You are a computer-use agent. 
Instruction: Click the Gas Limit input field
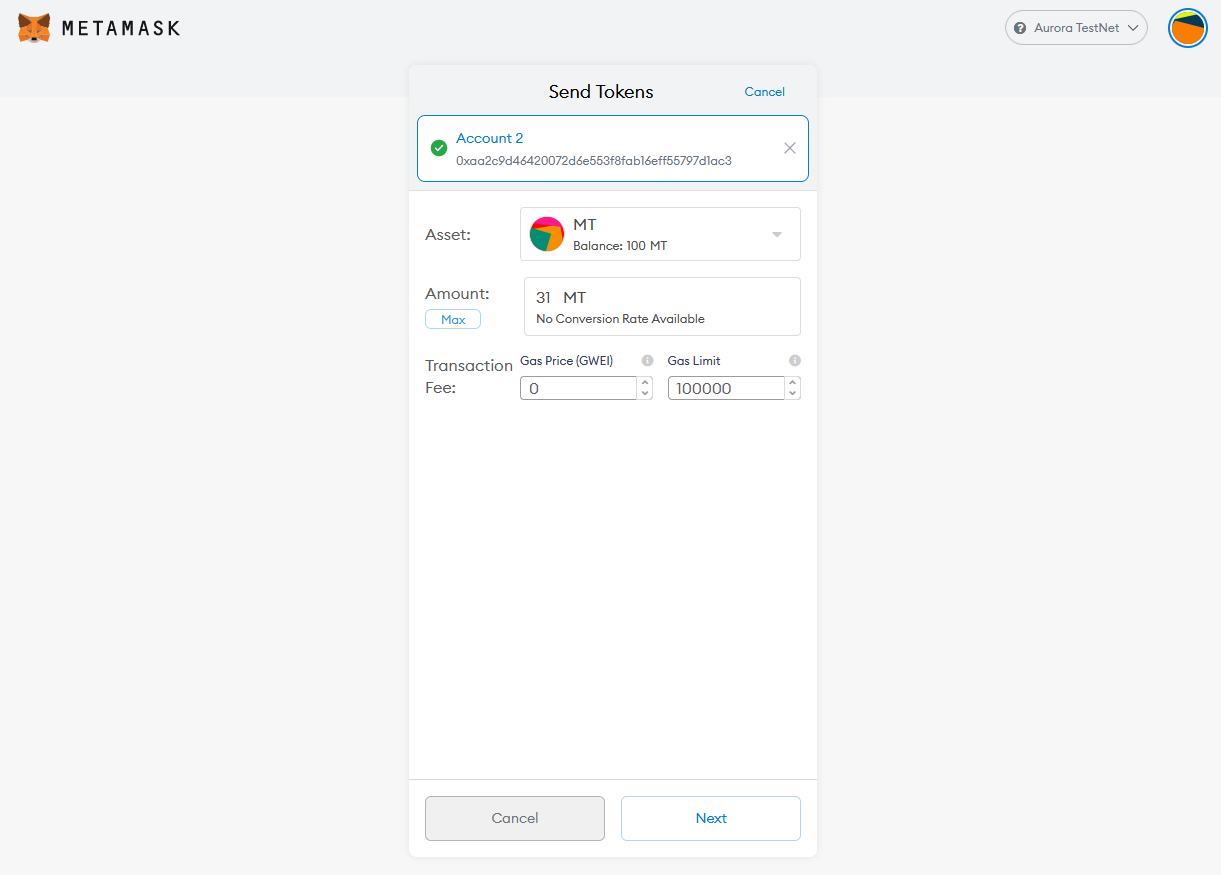pyautogui.click(x=726, y=388)
